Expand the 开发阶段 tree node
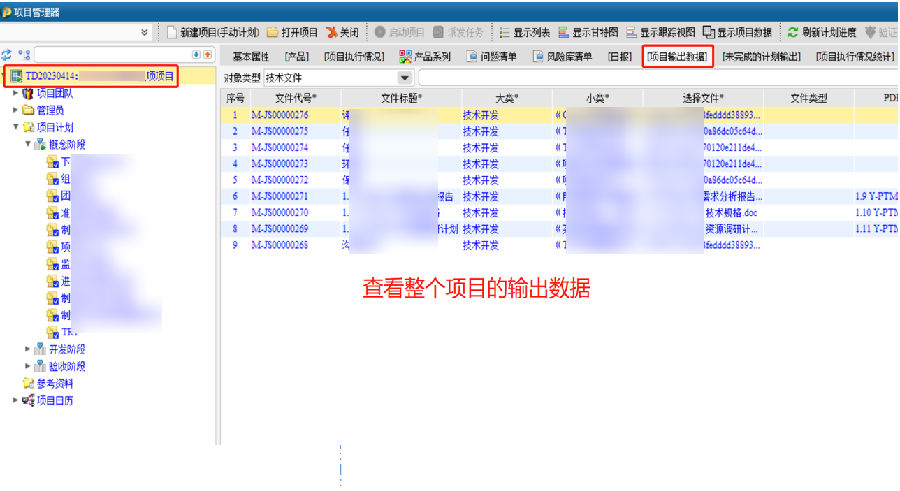 (28, 349)
